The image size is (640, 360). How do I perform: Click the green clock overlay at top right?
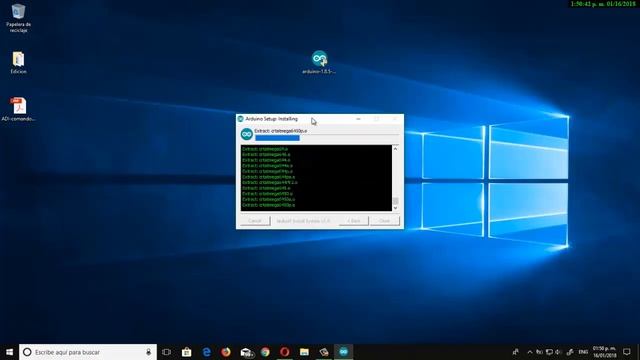pyautogui.click(x=603, y=4)
